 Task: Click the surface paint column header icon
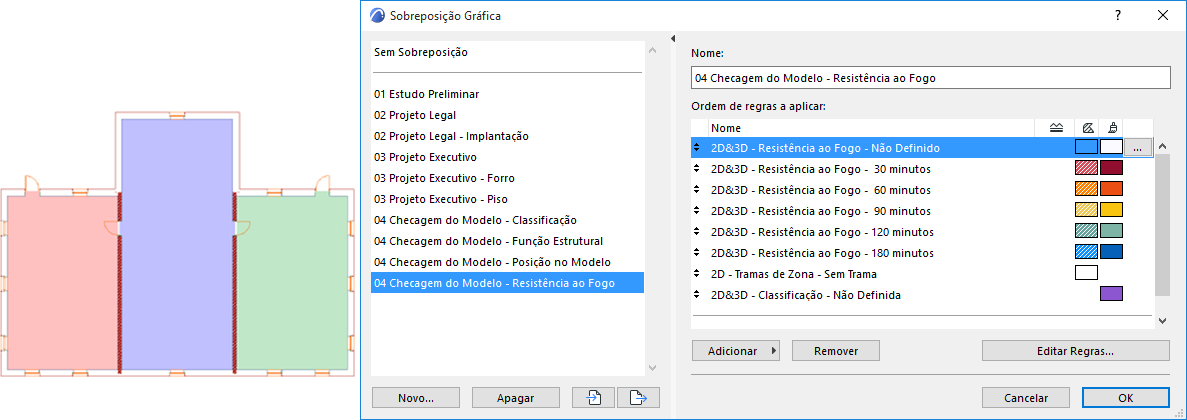(x=1112, y=128)
